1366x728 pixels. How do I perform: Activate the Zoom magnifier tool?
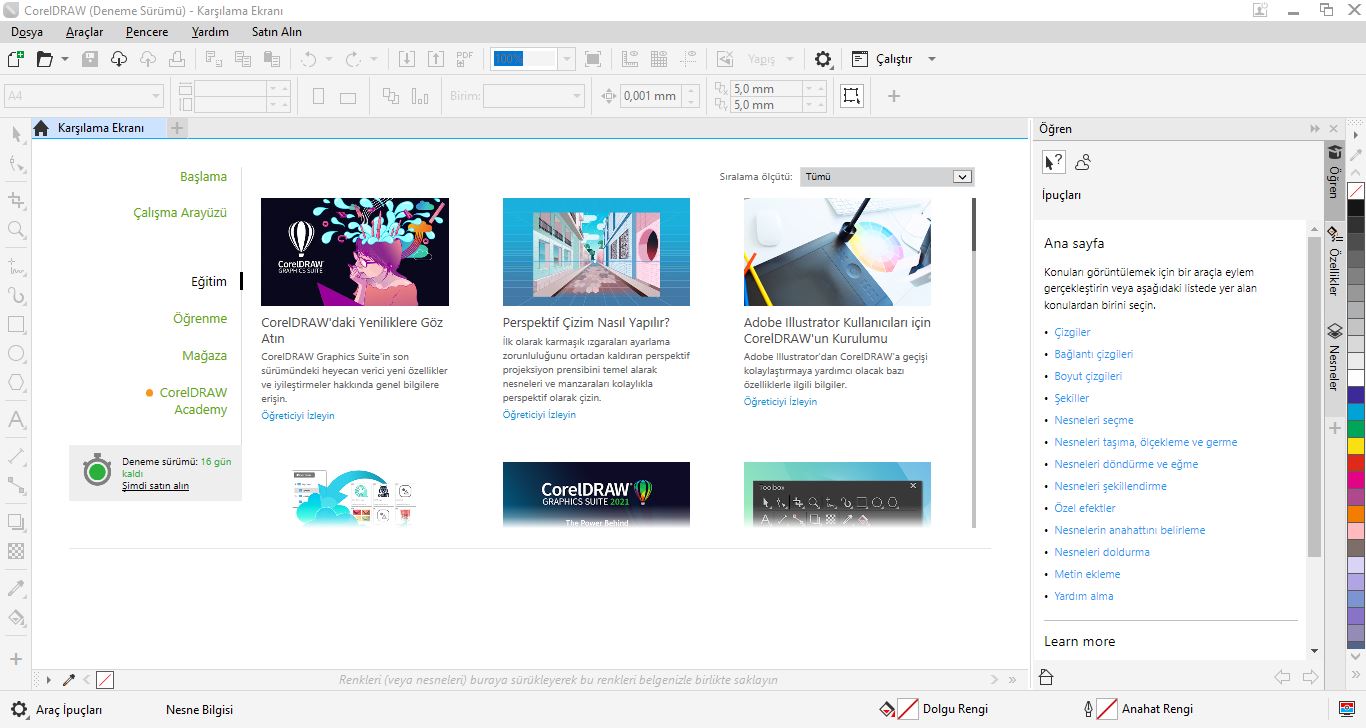(16, 230)
